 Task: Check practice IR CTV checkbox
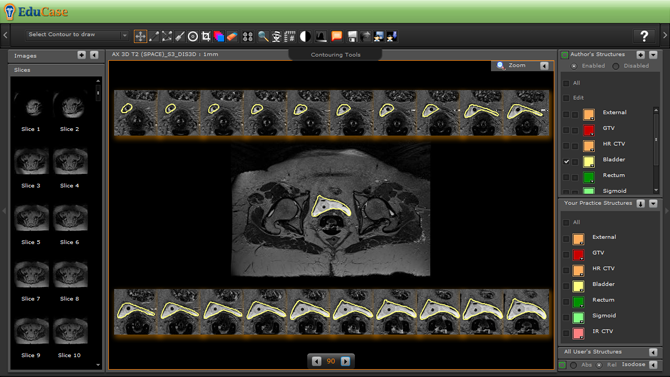click(x=566, y=333)
